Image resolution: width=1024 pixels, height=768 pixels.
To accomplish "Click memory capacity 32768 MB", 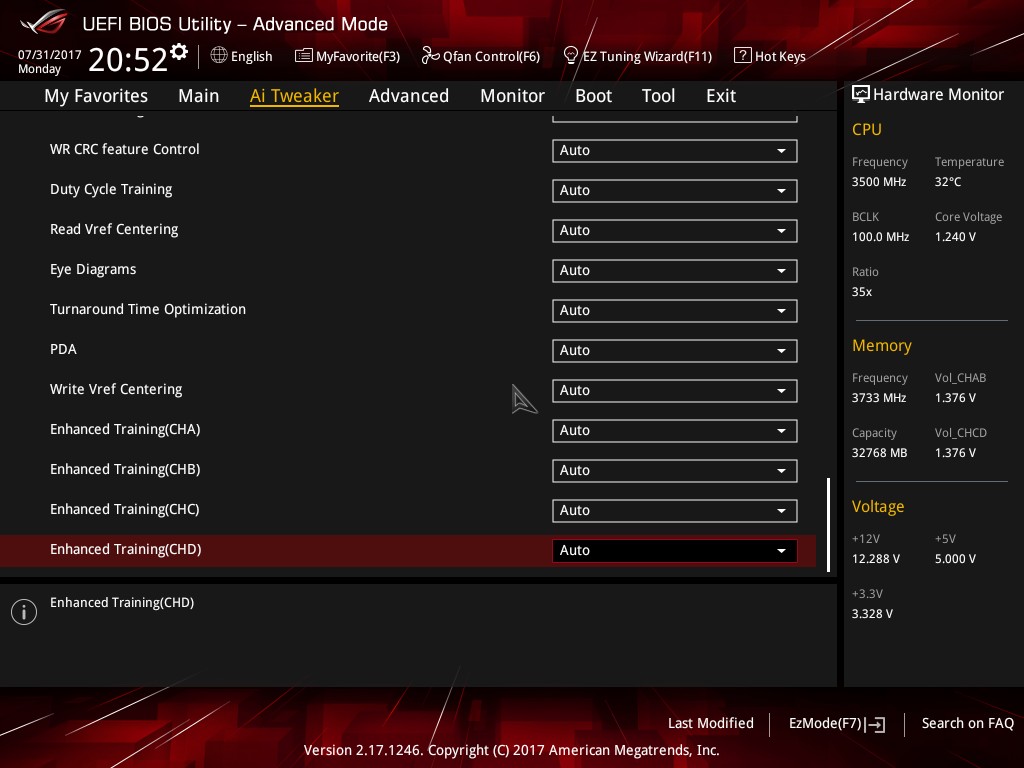I will pos(880,453).
